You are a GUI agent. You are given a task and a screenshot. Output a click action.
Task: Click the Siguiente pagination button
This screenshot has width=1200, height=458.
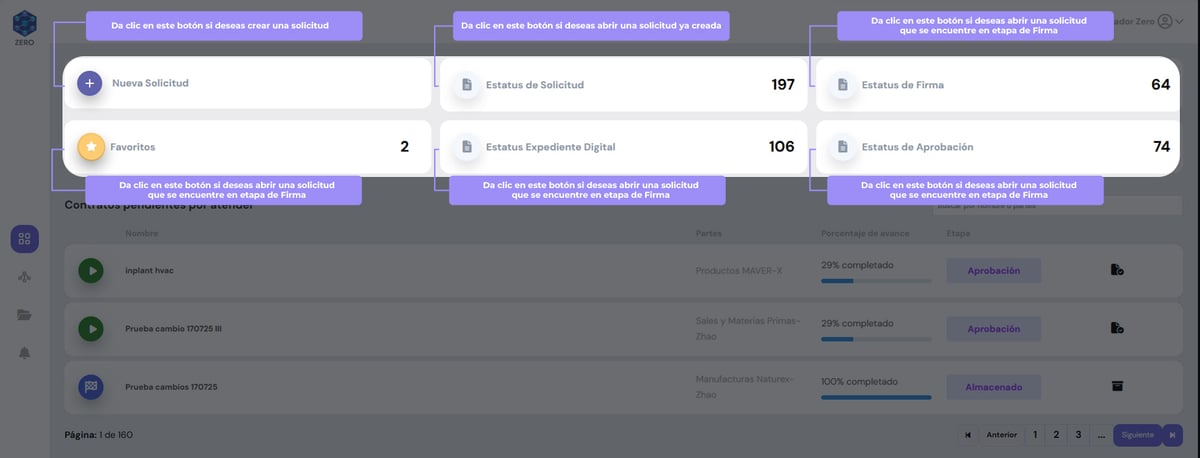pos(1137,435)
